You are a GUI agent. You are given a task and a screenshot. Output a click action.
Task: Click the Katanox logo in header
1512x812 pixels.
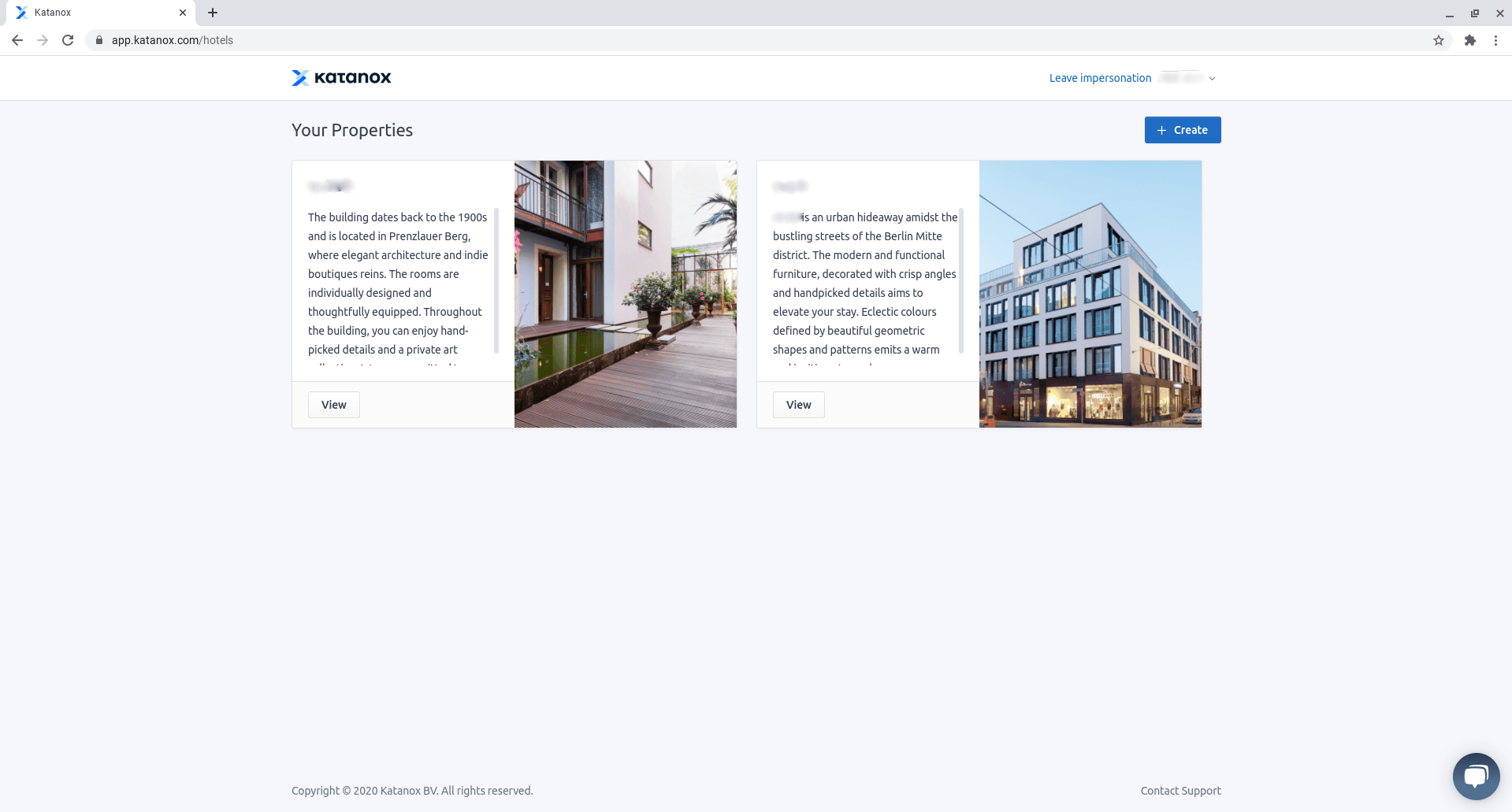tap(341, 77)
